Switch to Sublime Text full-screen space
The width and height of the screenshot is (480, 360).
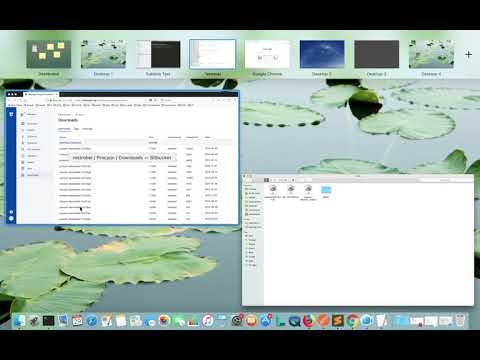pyautogui.click(x=158, y=54)
